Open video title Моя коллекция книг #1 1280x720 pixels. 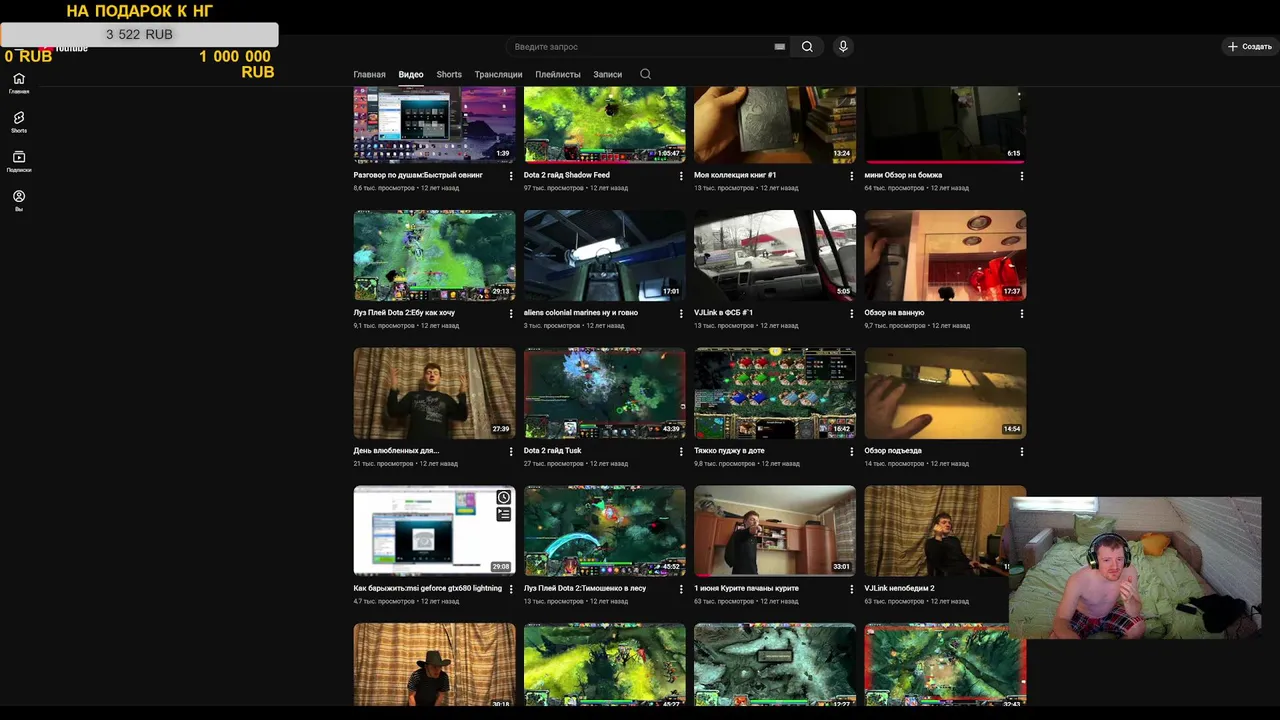(735, 175)
